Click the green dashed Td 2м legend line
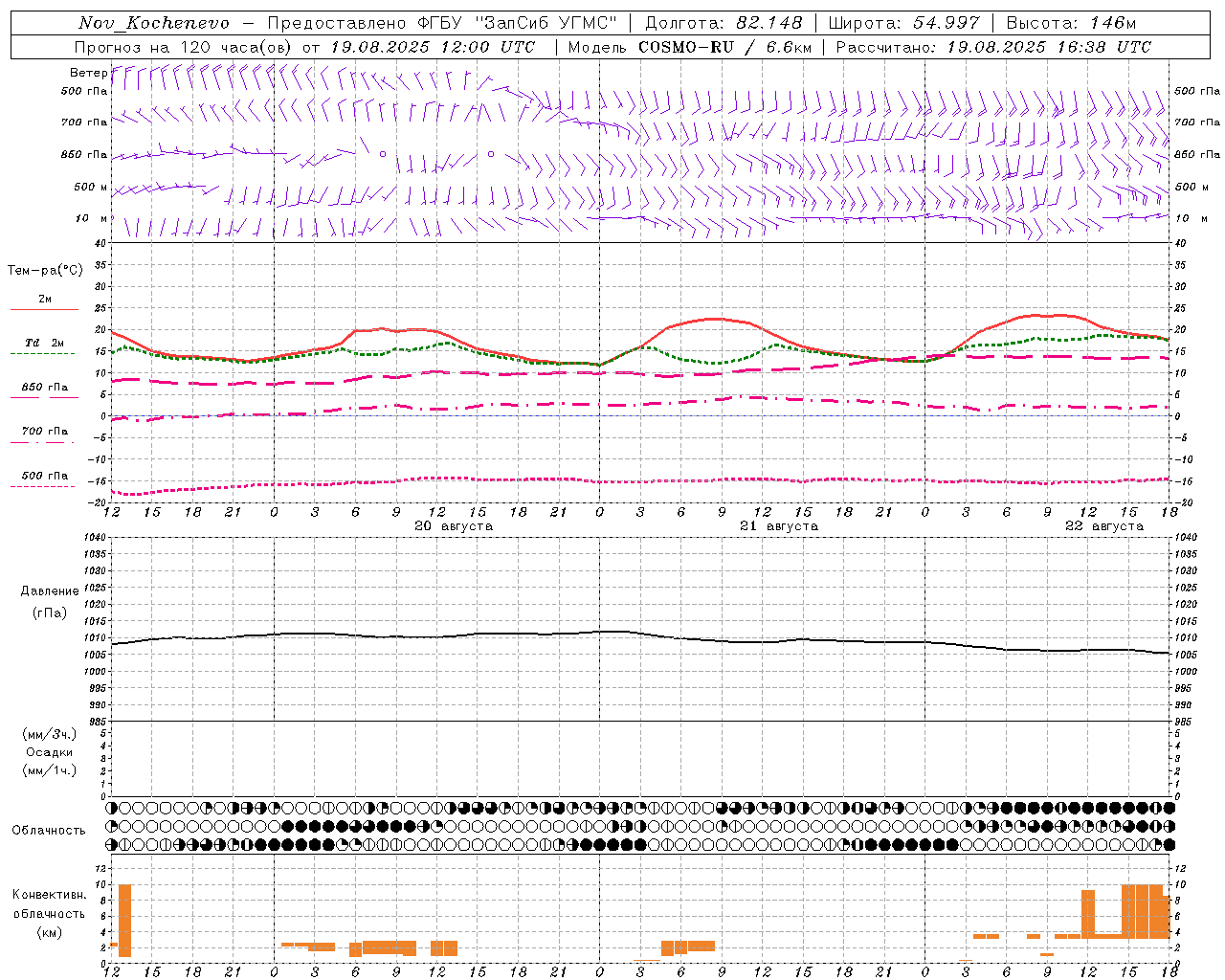This screenshot has width=1225, height=980. pyautogui.click(x=43, y=354)
